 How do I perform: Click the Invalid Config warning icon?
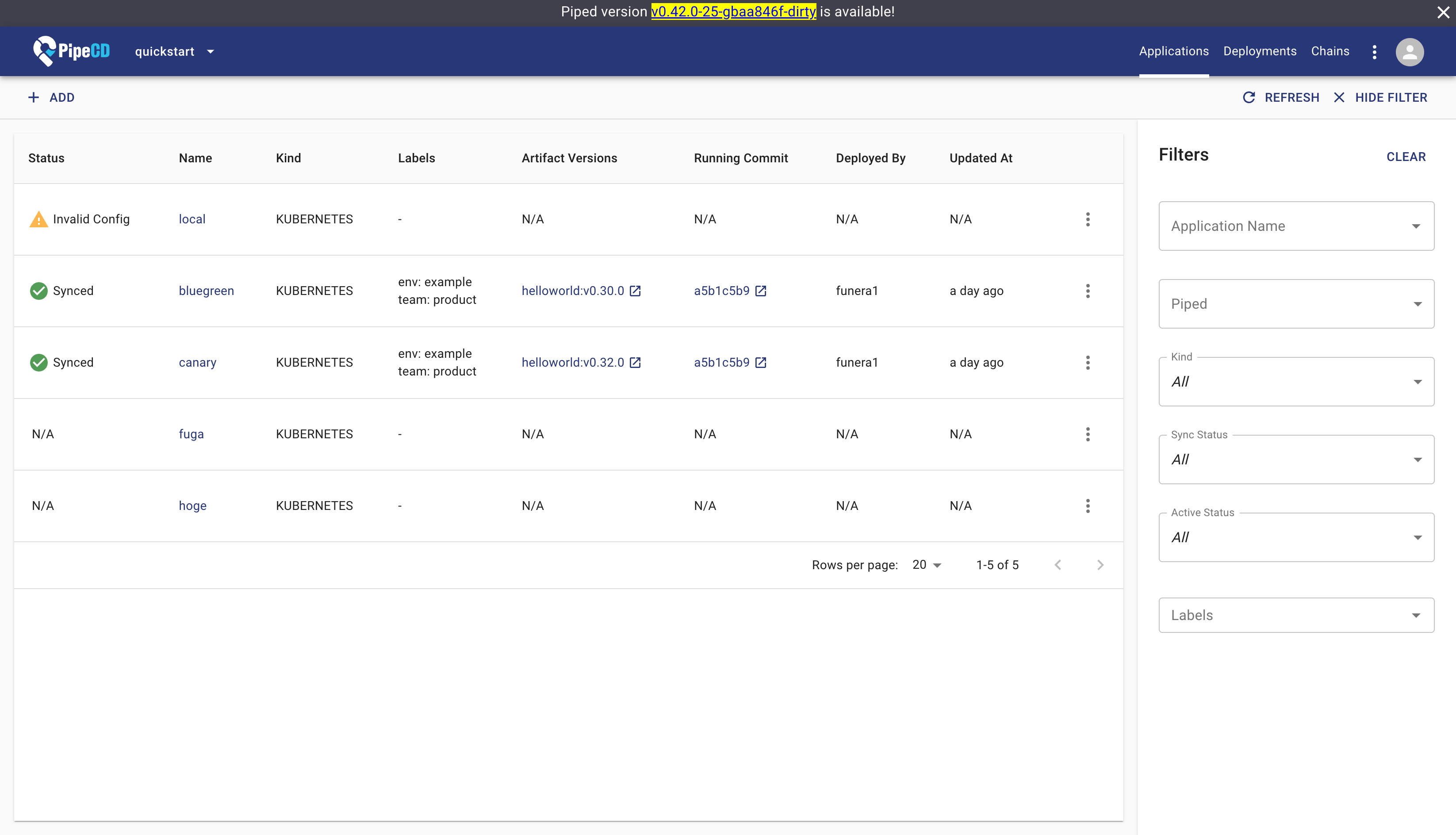point(38,219)
